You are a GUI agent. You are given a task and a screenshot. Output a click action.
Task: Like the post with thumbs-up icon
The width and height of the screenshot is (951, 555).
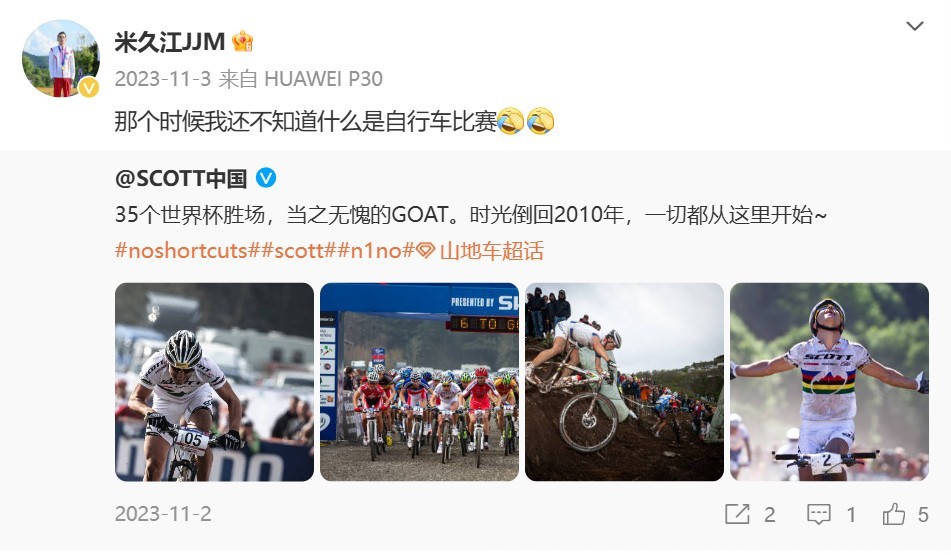893,514
